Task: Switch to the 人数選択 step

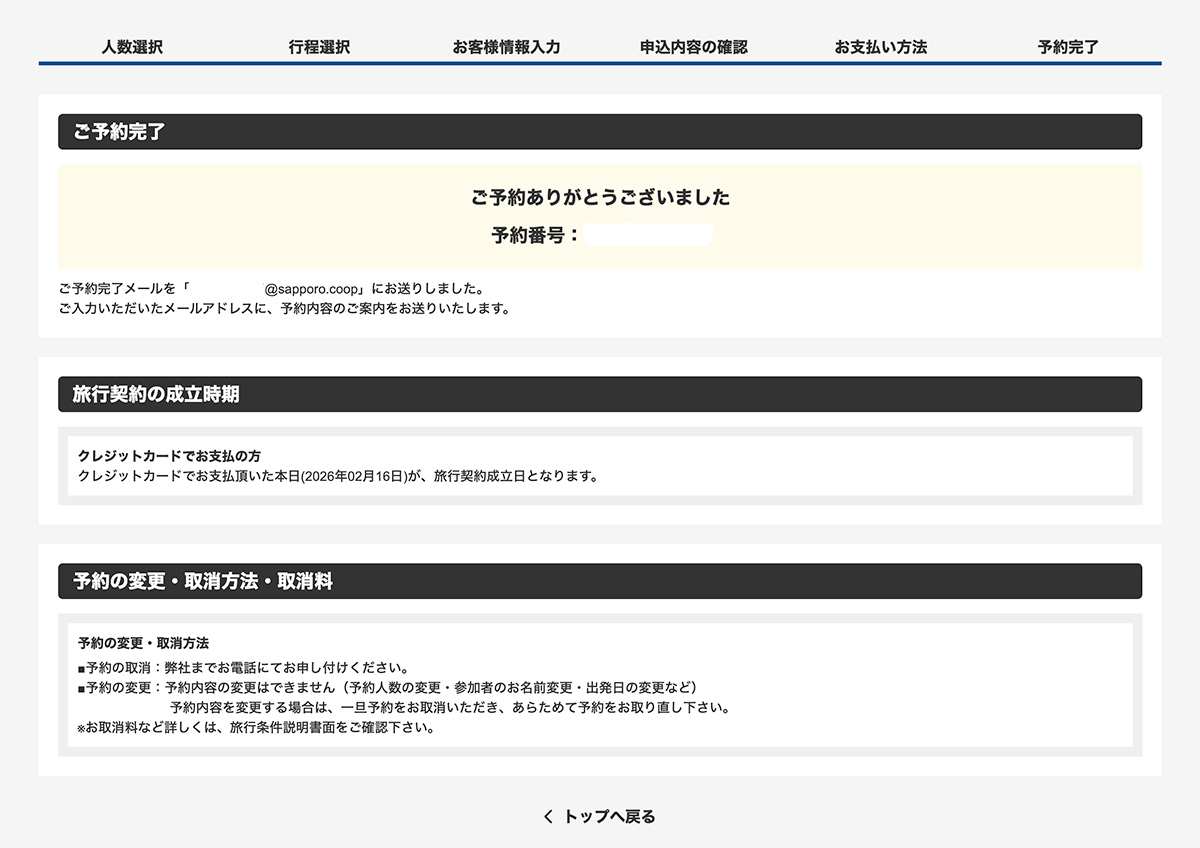Action: (x=134, y=46)
